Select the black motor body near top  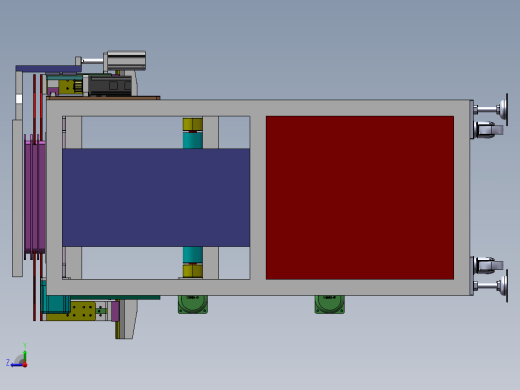[x=110, y=86]
